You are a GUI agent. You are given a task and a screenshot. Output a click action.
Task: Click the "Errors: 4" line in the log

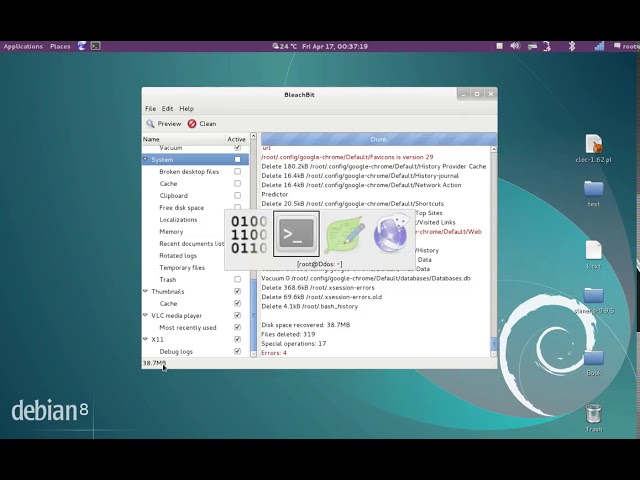point(274,353)
